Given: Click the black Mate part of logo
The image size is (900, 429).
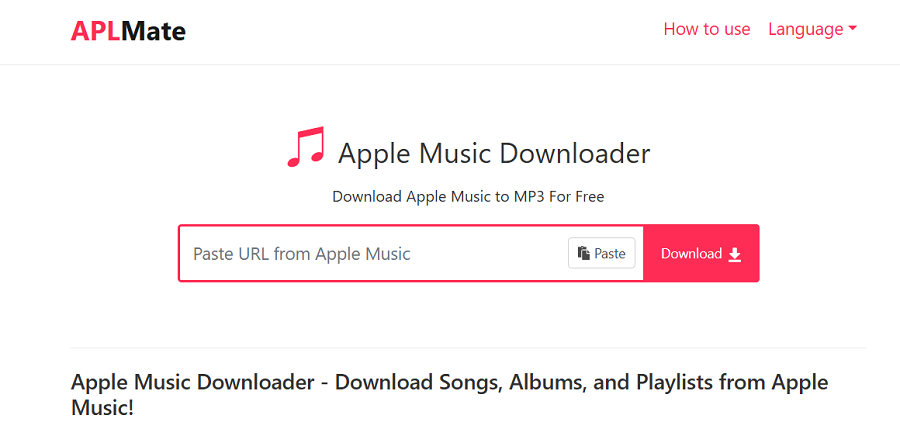Looking at the screenshot, I should click(x=153, y=31).
